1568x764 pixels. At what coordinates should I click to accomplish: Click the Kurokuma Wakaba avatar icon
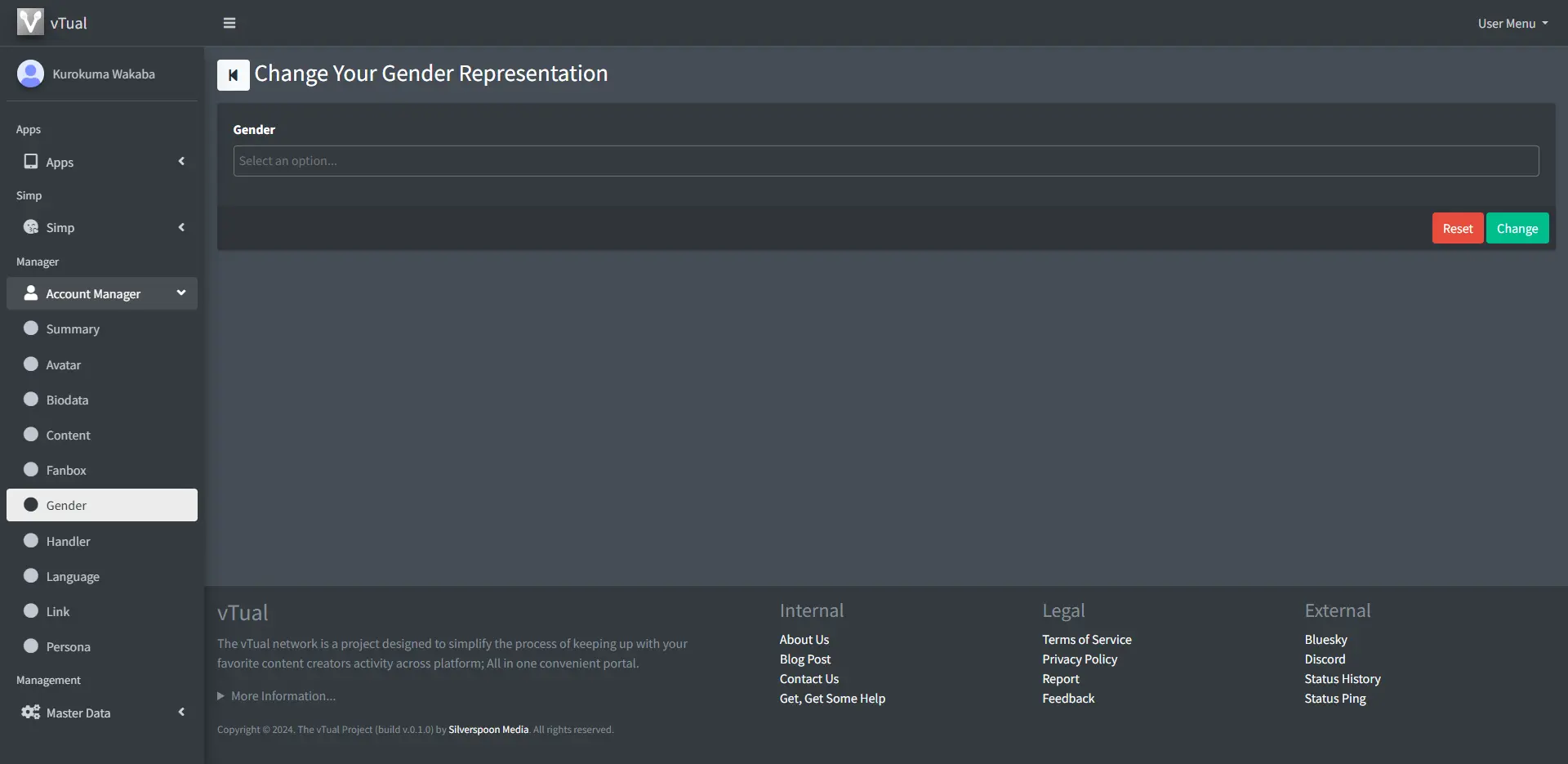click(x=30, y=74)
